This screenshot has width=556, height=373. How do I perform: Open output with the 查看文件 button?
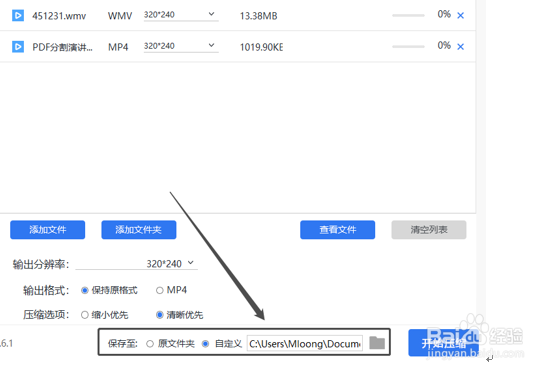tap(338, 230)
